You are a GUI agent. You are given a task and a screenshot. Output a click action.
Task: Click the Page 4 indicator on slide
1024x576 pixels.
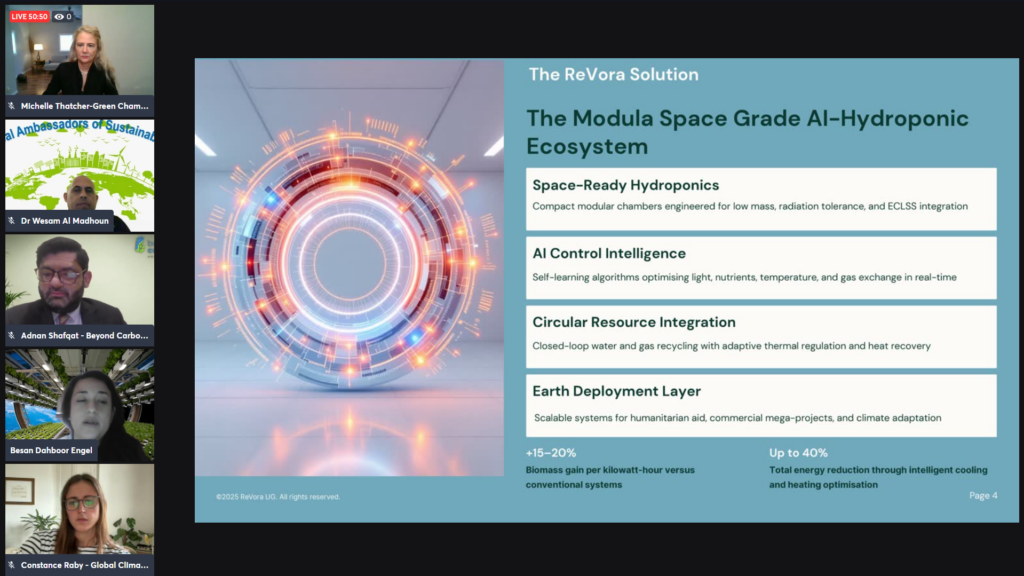point(982,496)
